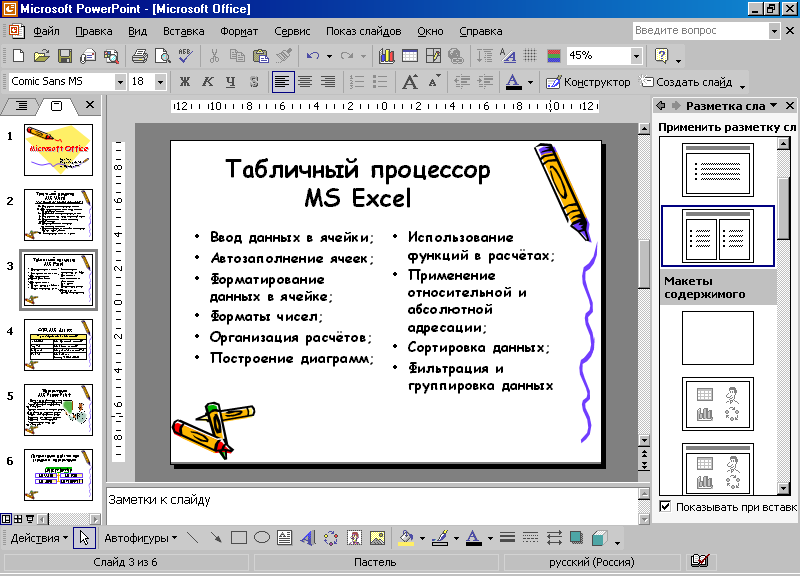The width and height of the screenshot is (800, 576).
Task: Click the Заметки к слайду notes area
Action: [372, 506]
